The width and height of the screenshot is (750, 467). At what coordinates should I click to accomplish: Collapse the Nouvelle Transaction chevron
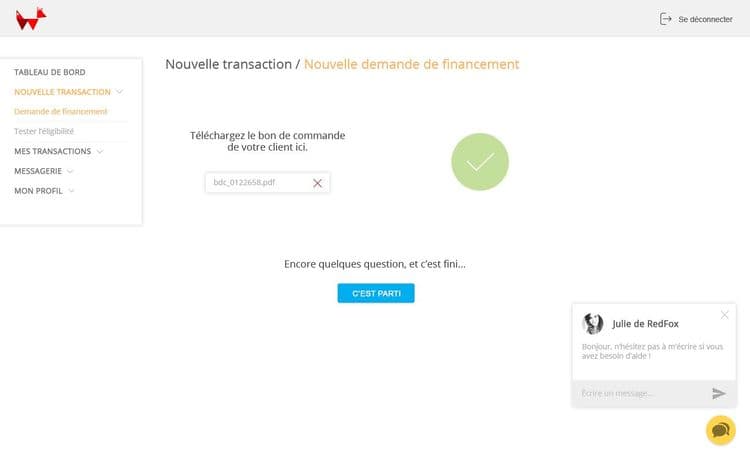(120, 92)
